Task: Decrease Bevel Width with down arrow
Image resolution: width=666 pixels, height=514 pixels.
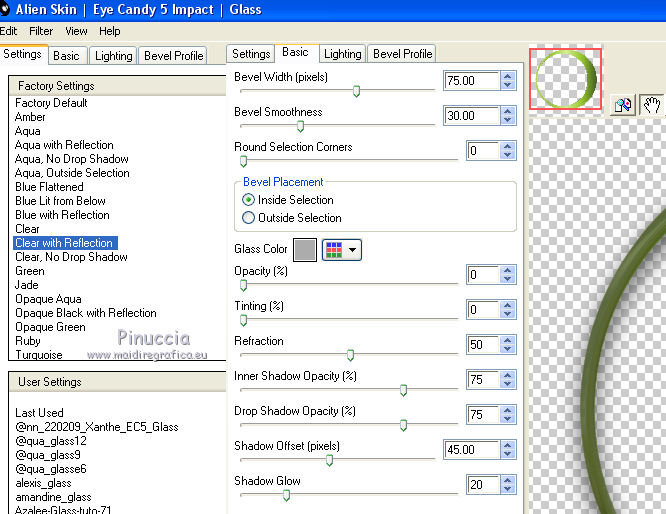Action: click(x=508, y=85)
